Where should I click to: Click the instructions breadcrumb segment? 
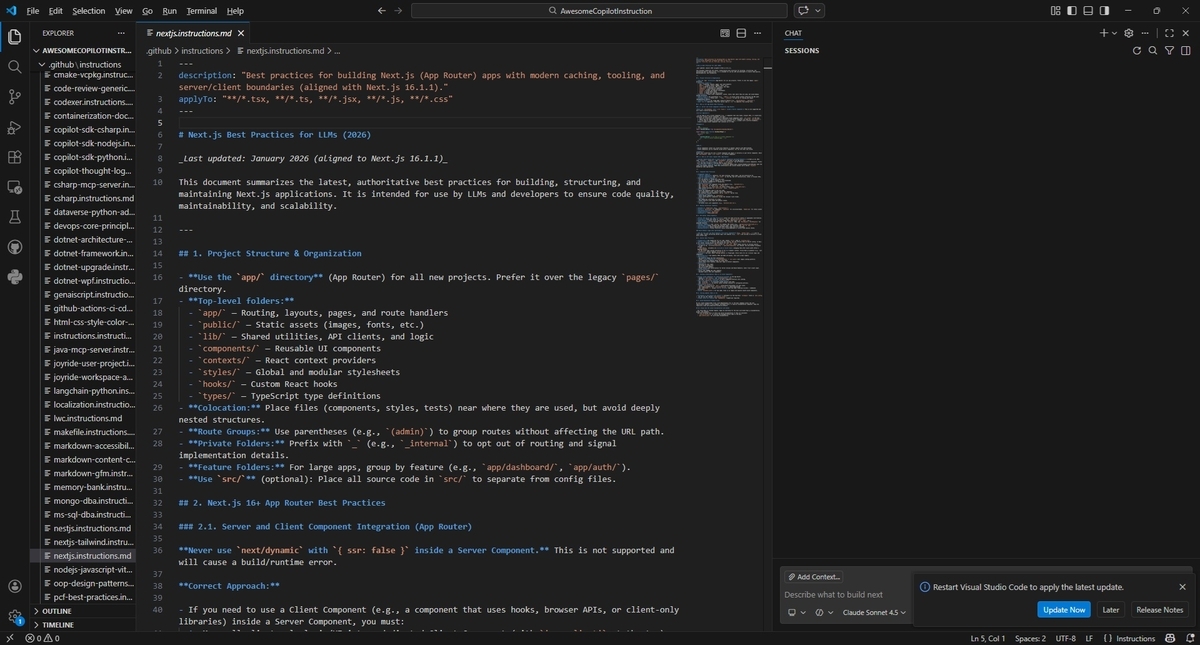202,50
